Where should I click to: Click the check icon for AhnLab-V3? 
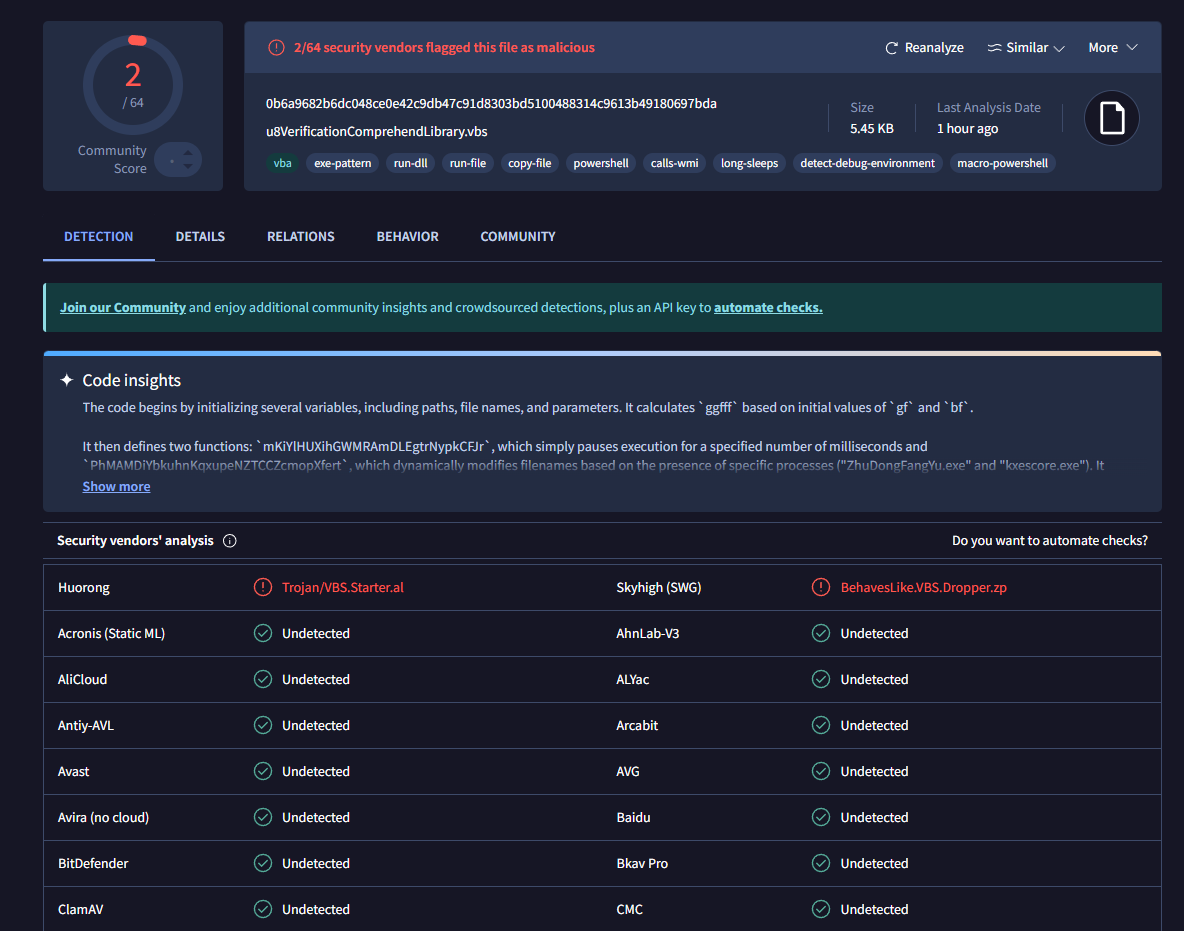point(821,634)
